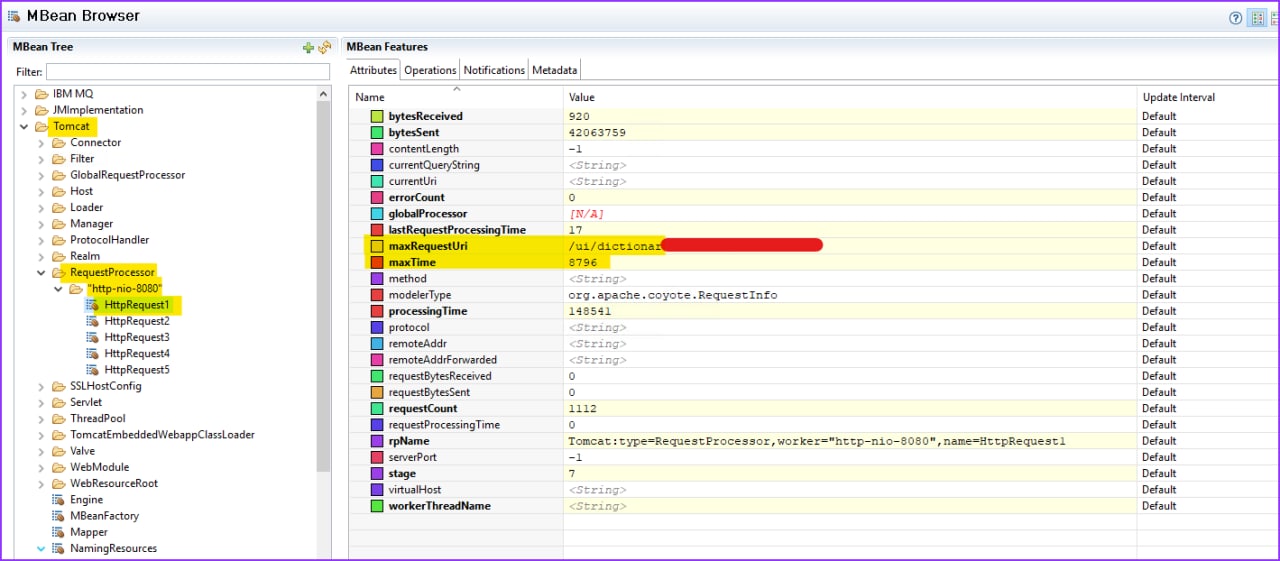Click the color icon beside workerThreadName
The image size is (1280, 561).
point(377,506)
